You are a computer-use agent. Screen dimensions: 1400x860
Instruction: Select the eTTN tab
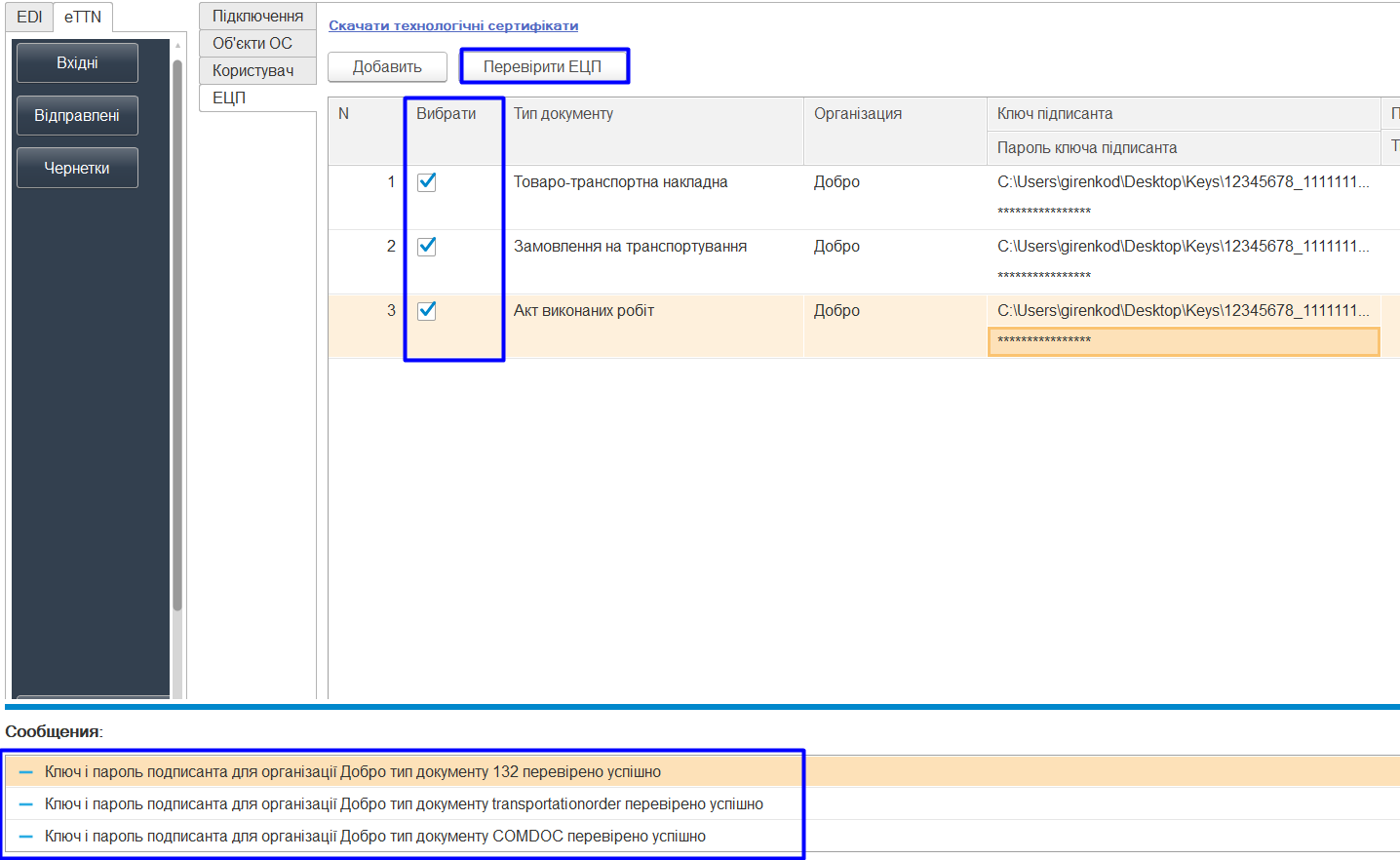pos(83,17)
